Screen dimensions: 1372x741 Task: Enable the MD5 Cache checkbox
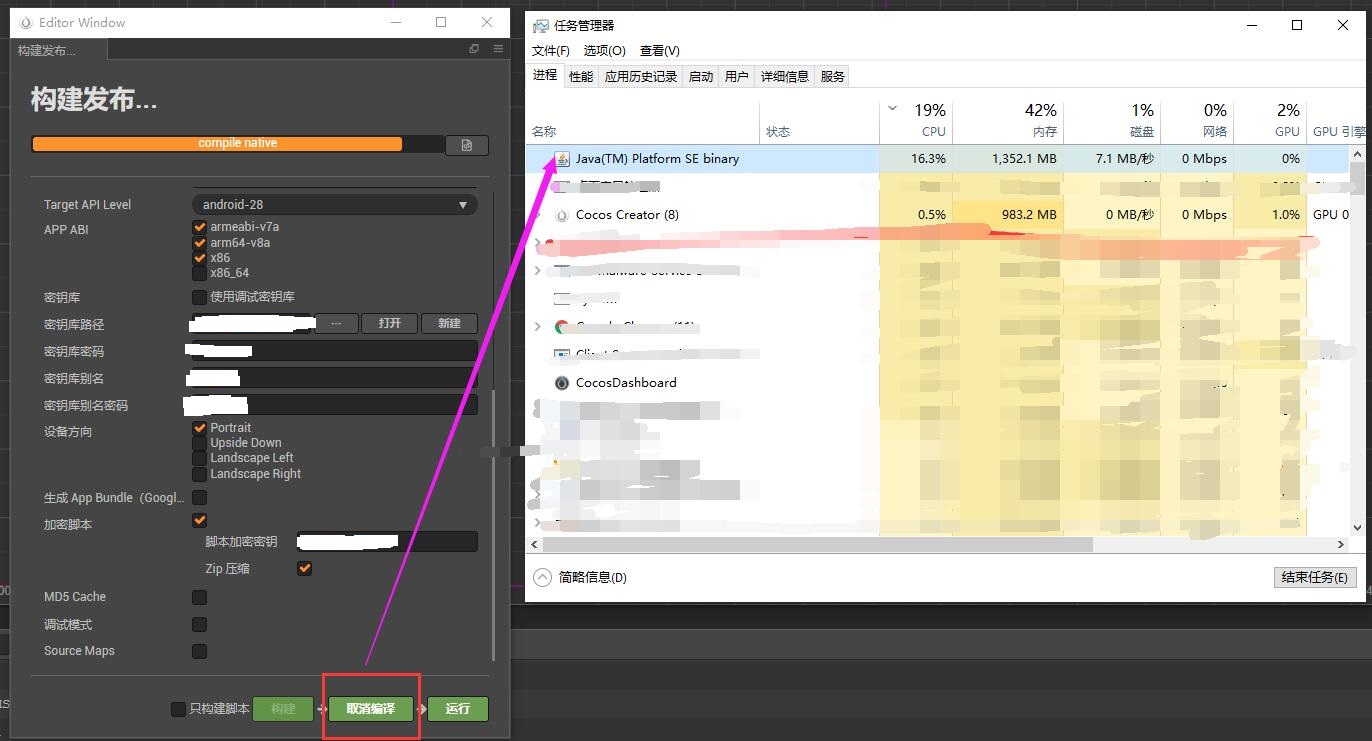pos(200,597)
